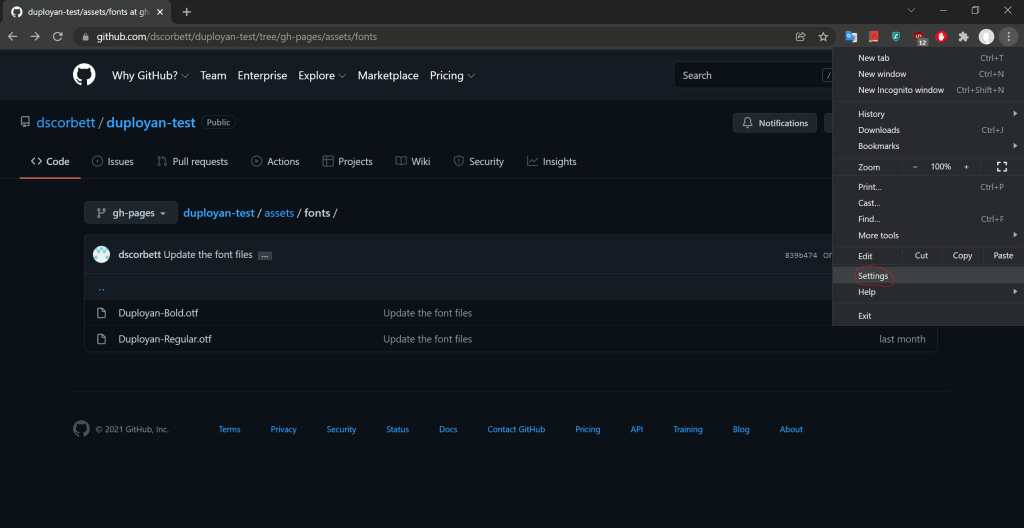This screenshot has height=528, width=1024.
Task: Expand the gh-pages branch dropdown
Action: point(131,213)
